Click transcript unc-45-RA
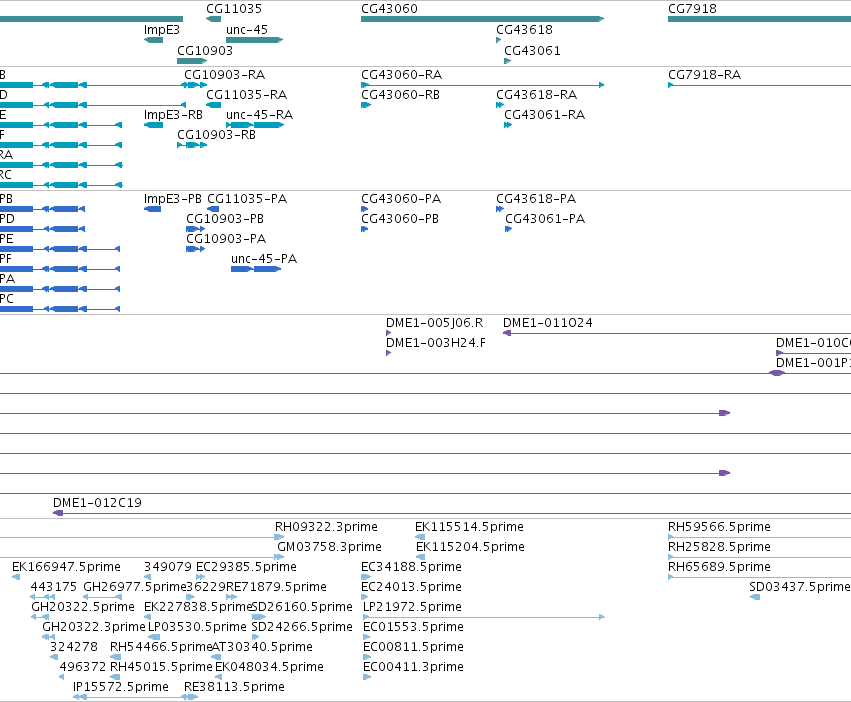This screenshot has width=851, height=702. [x=259, y=115]
